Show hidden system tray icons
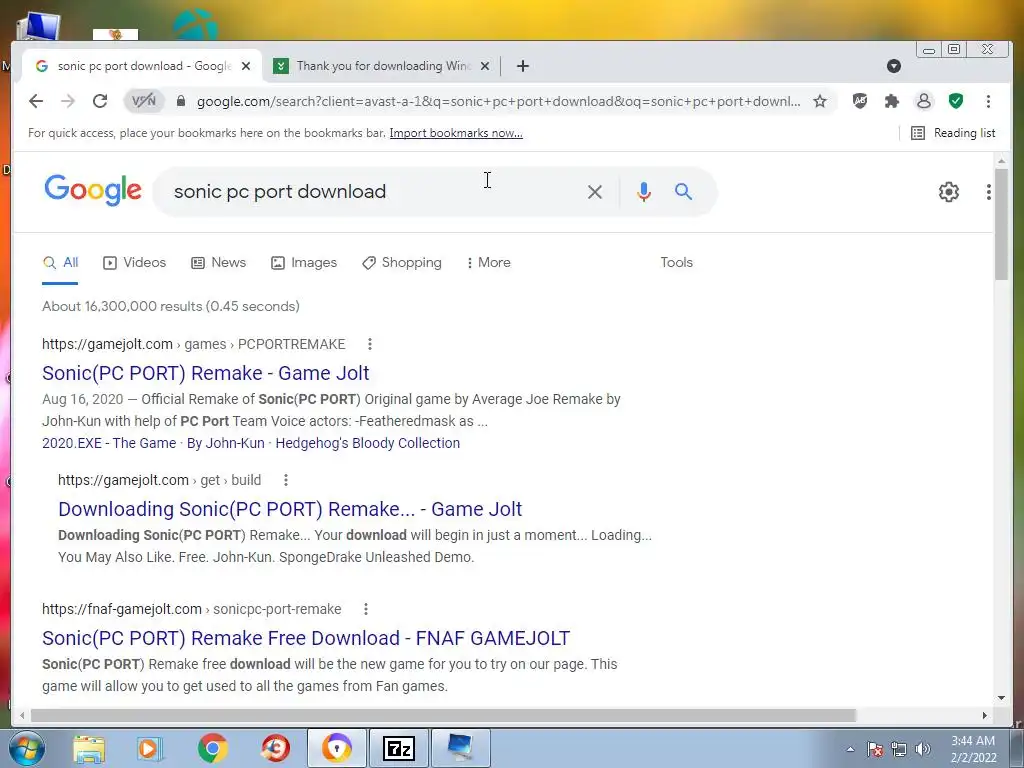 [x=850, y=749]
